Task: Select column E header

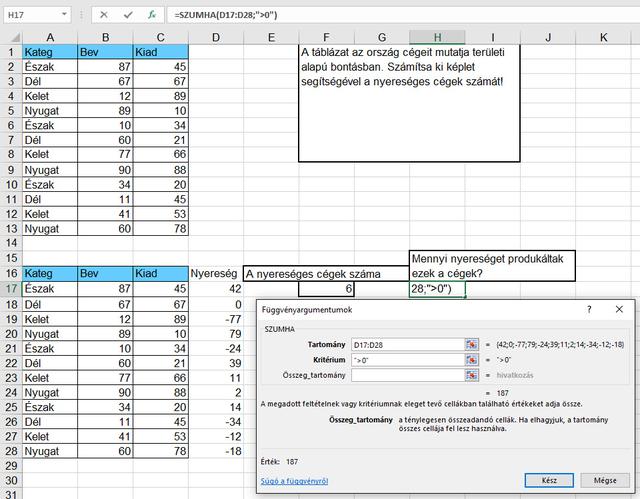Action: pyautogui.click(x=271, y=38)
